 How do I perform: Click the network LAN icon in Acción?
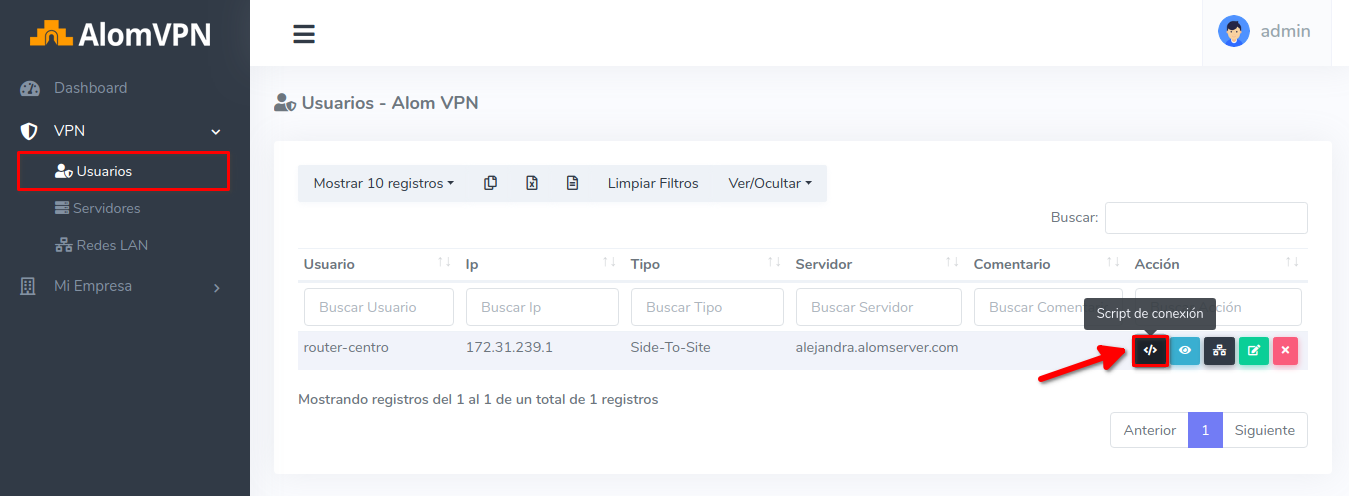click(x=1219, y=351)
